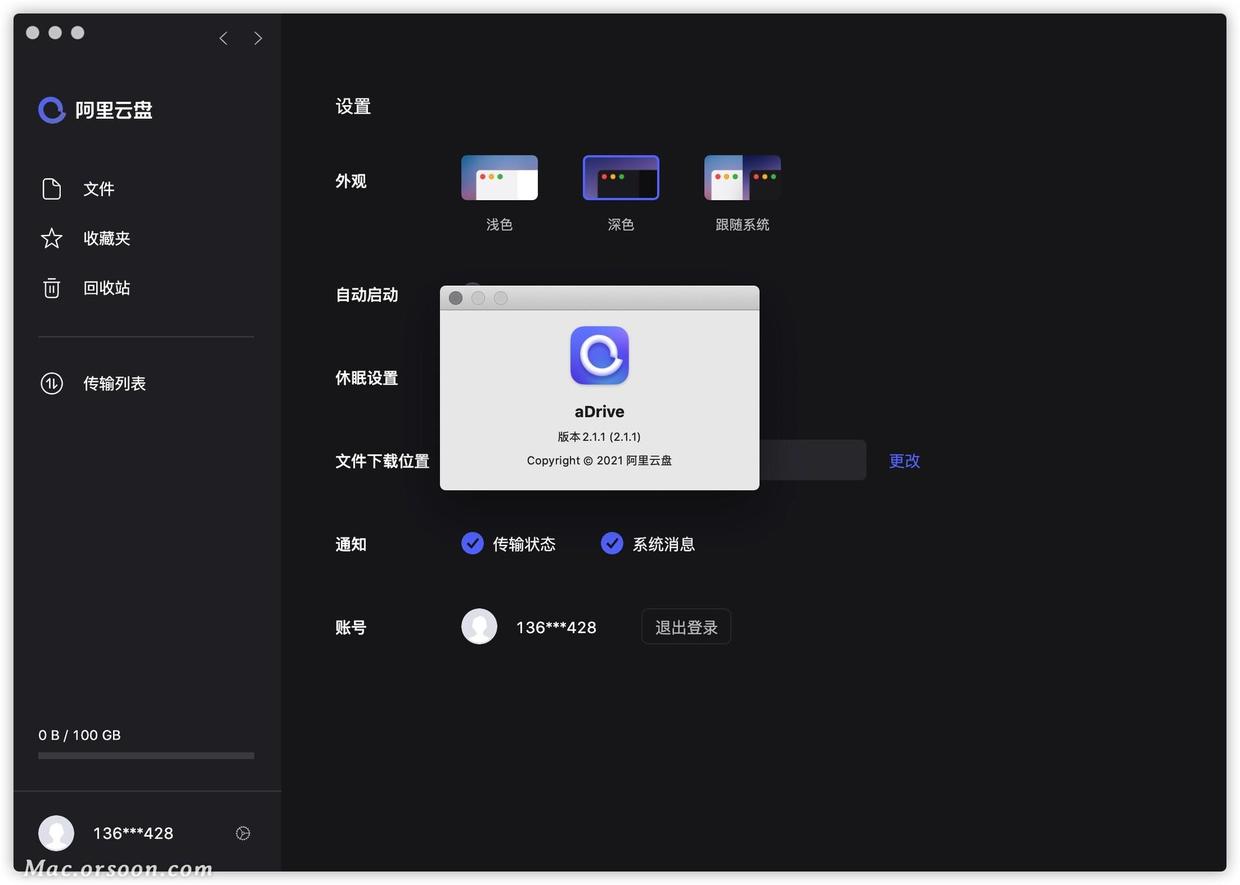Open the 回收站 trash icon
This screenshot has width=1240, height=885.
(52, 288)
